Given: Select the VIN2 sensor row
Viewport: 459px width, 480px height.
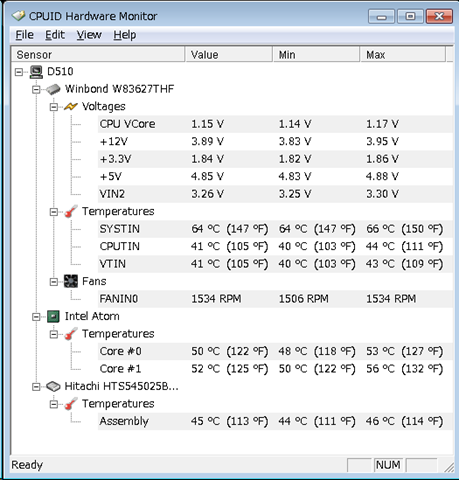Looking at the screenshot, I should (x=275, y=194).
